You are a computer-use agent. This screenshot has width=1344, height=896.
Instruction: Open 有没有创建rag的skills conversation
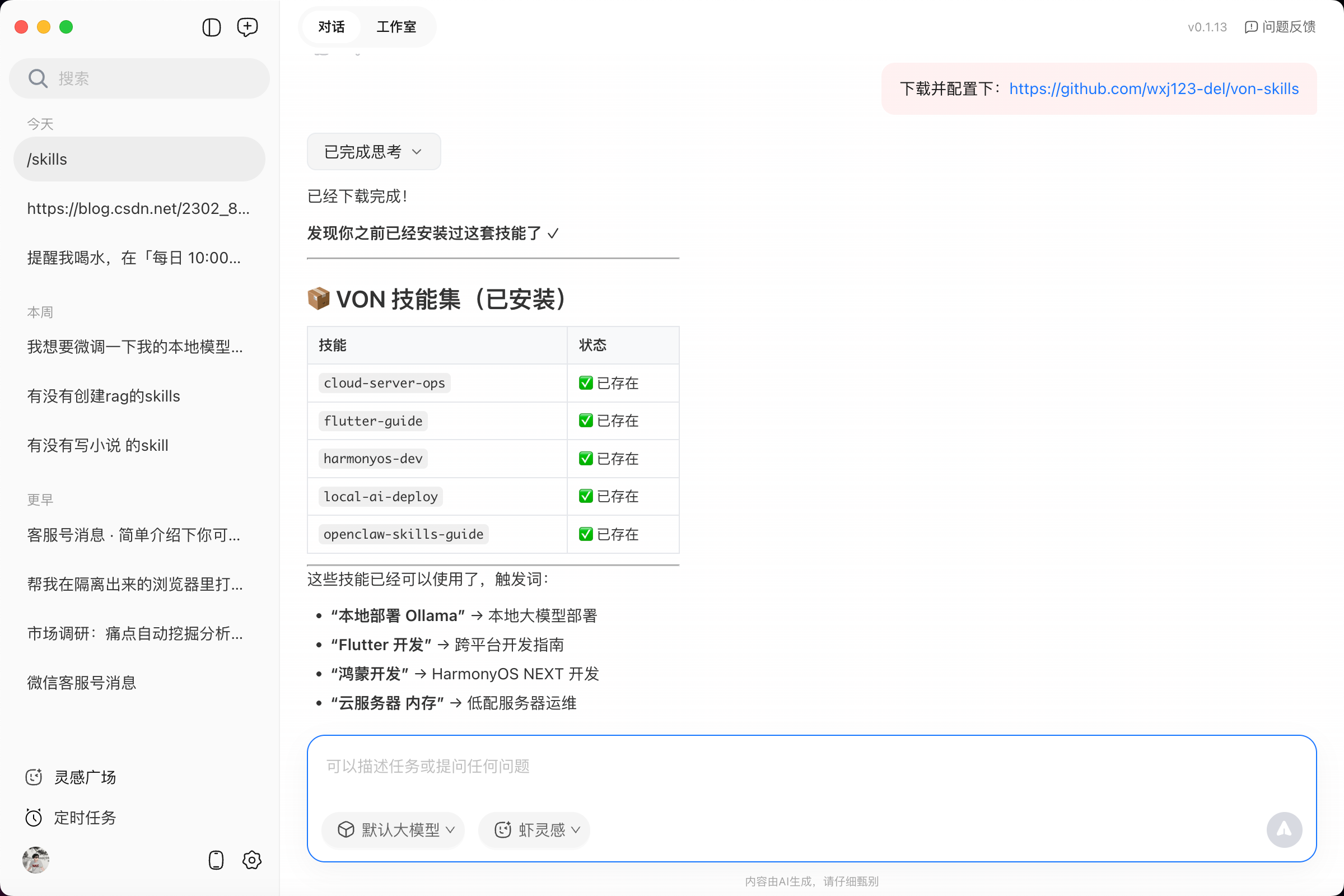[104, 396]
